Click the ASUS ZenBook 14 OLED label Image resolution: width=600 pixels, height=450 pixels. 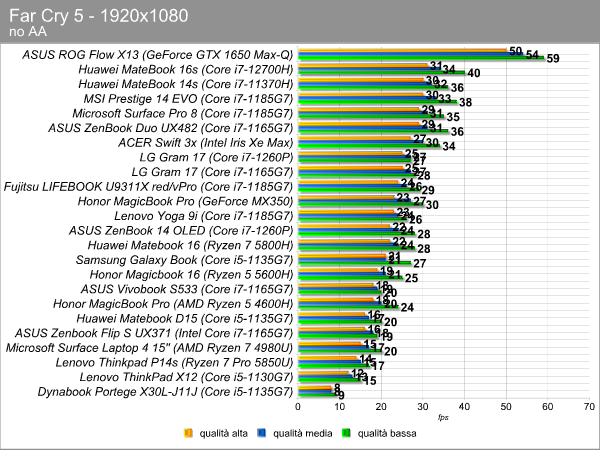click(181, 231)
